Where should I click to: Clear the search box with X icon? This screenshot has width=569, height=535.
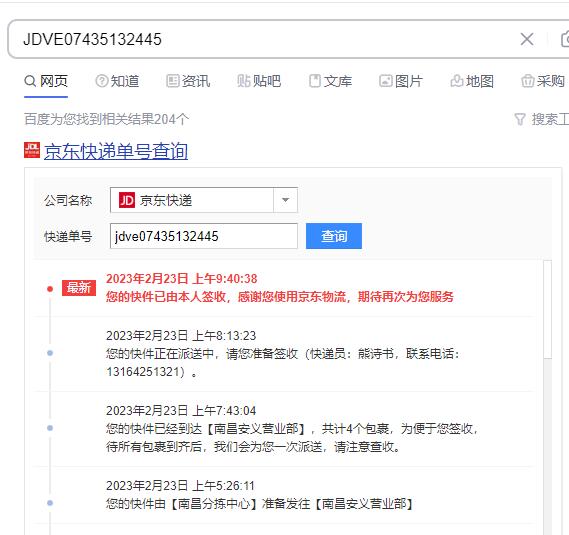[x=527, y=39]
